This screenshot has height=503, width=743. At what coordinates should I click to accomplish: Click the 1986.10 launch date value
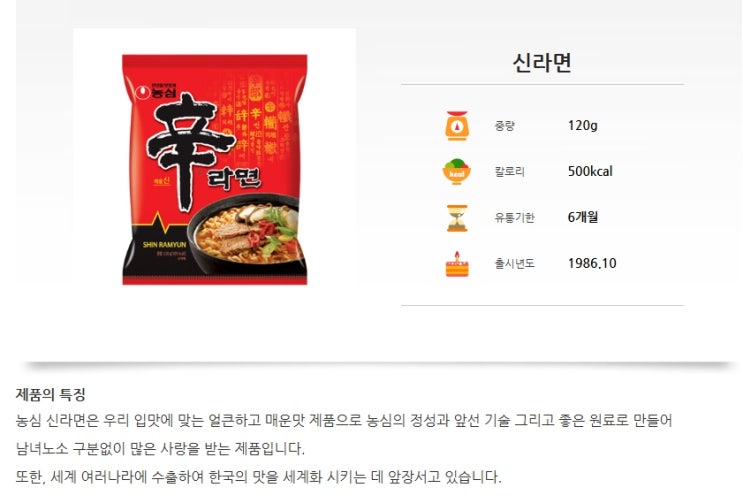[592, 263]
